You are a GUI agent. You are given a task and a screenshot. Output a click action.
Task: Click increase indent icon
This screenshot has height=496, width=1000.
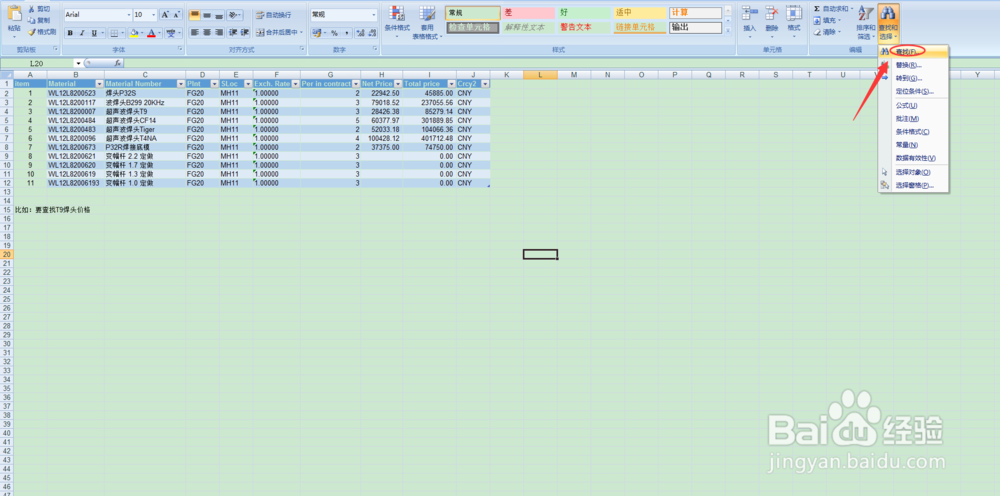245,33
